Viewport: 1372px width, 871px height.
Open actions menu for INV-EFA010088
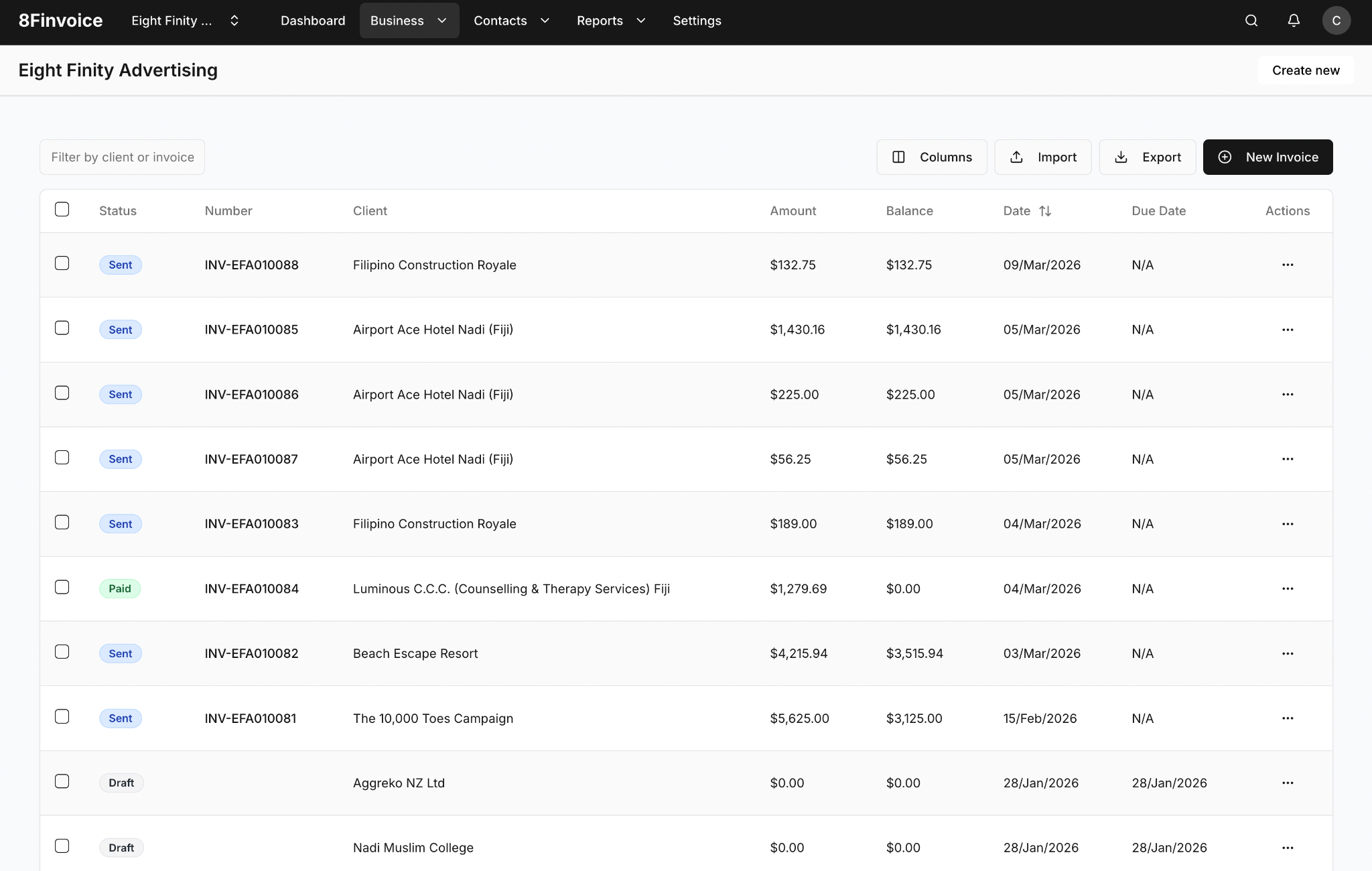coord(1288,265)
